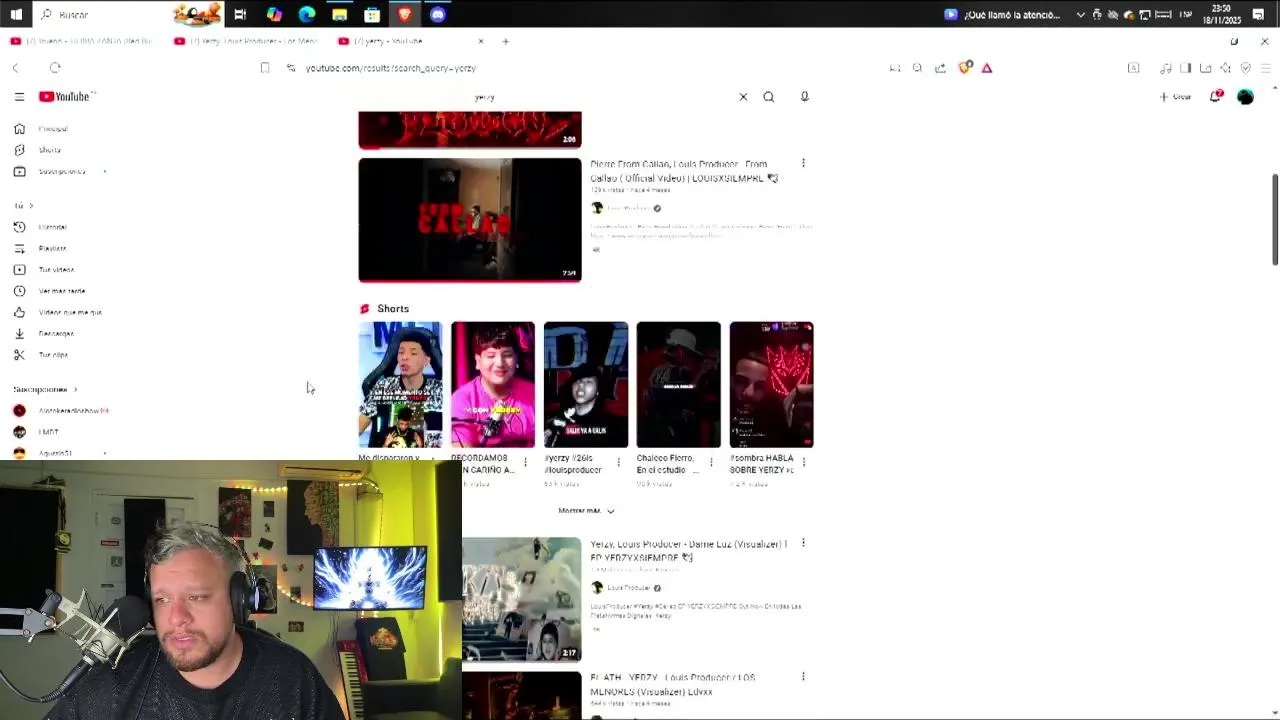Click the address bar URL
The height and width of the screenshot is (720, 1280).
click(391, 68)
